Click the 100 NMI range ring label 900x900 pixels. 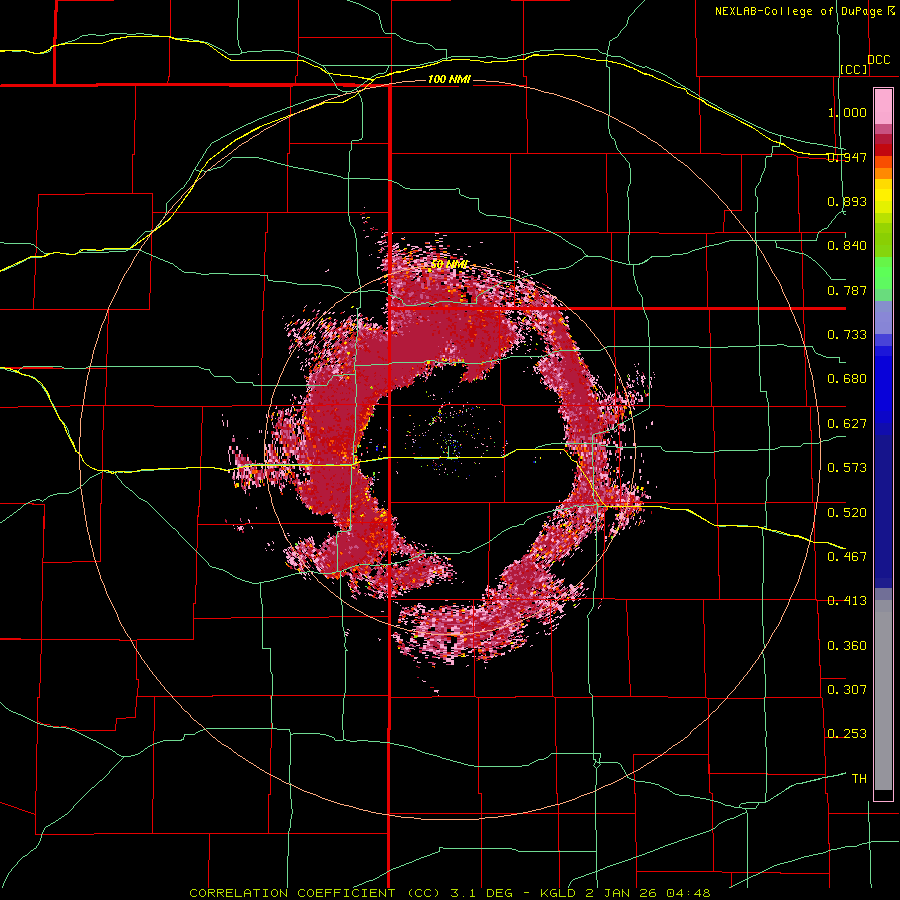coord(449,79)
